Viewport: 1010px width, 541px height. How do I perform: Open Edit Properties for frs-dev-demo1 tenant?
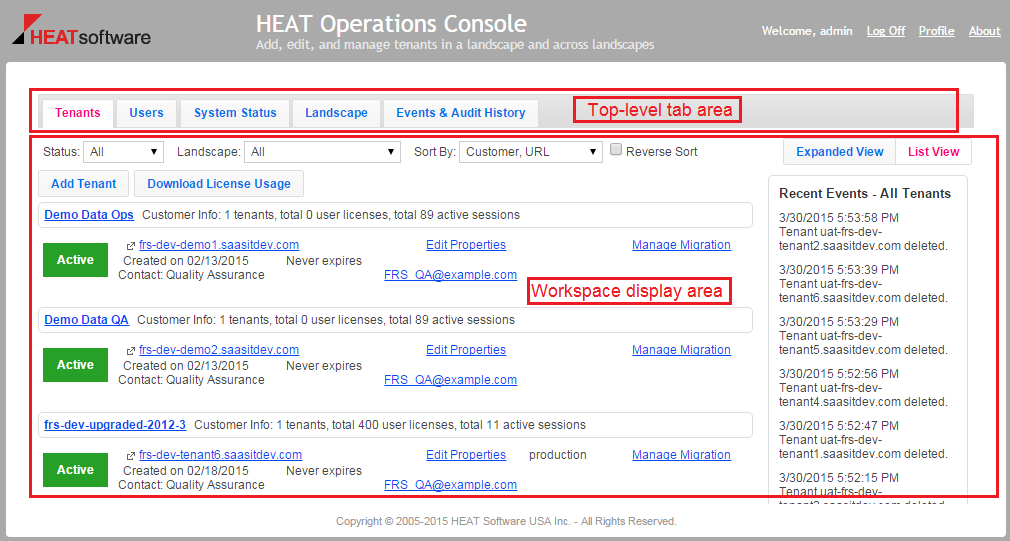click(466, 245)
